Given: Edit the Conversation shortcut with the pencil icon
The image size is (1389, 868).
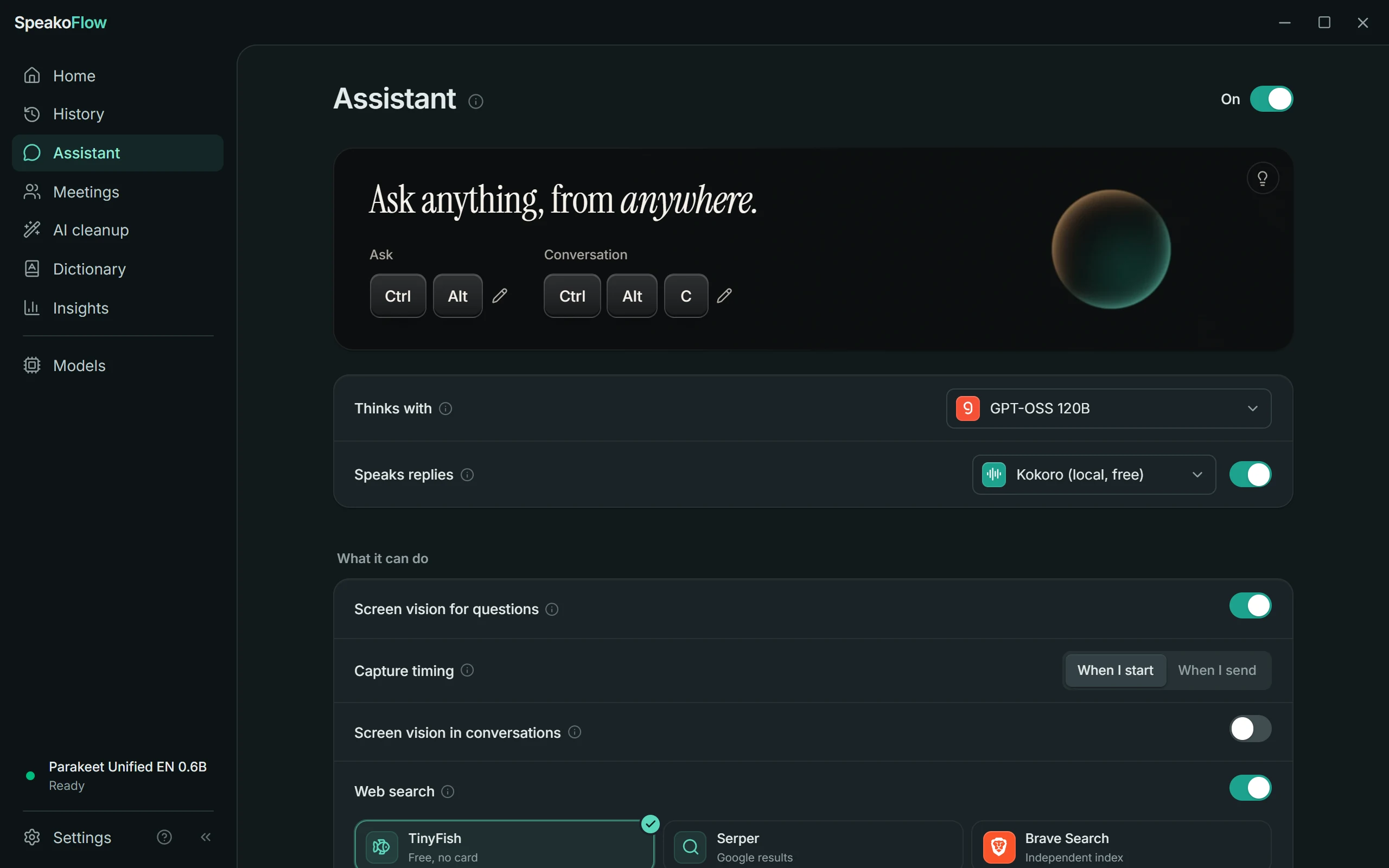Looking at the screenshot, I should 724,296.
